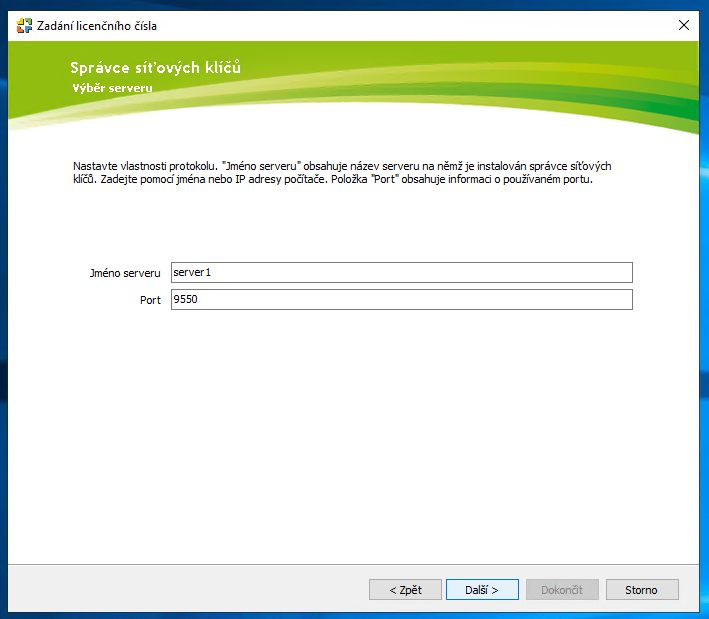The width and height of the screenshot is (709, 619).
Task: Click the application icon in the title bar
Action: (25, 25)
